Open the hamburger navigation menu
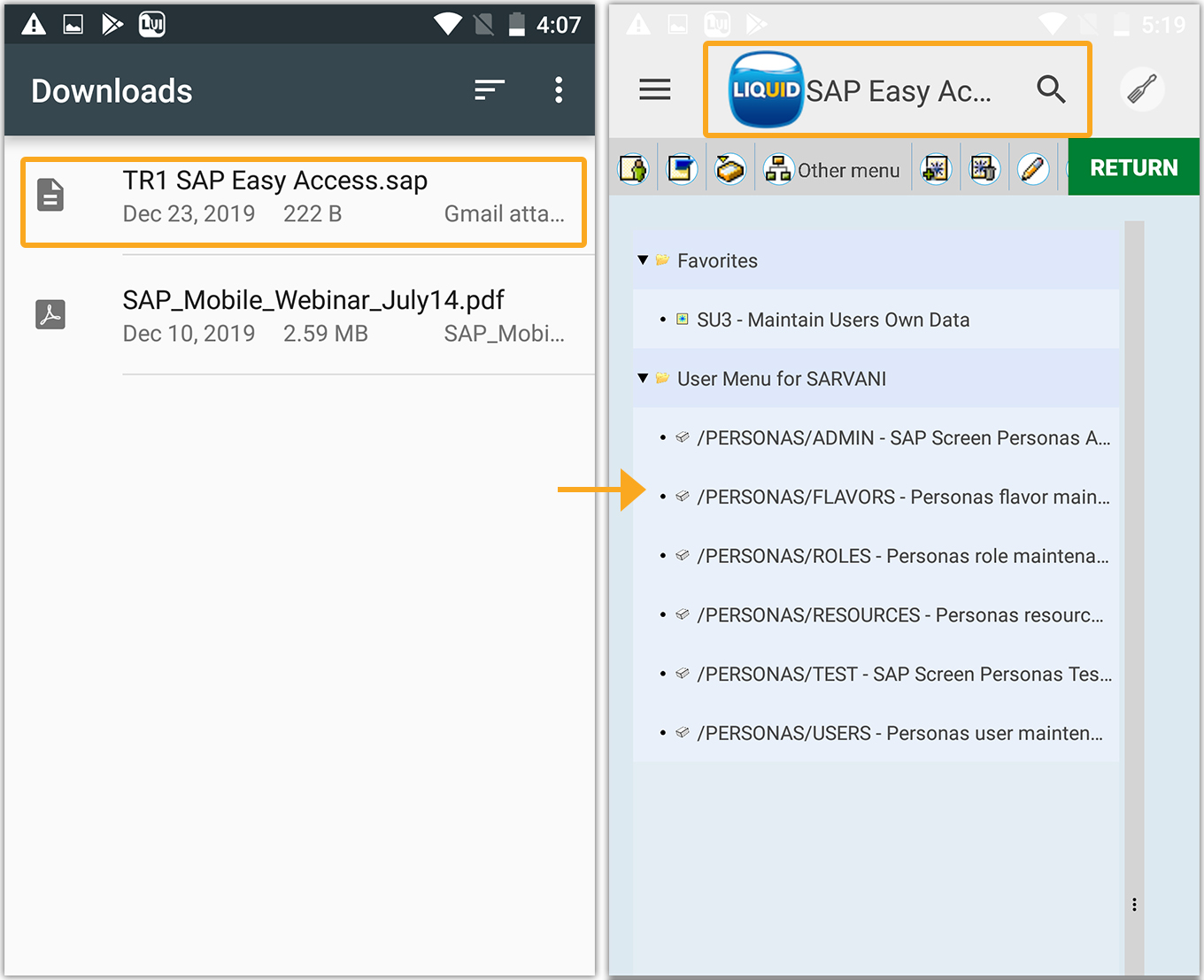This screenshot has width=1204, height=980. point(654,89)
